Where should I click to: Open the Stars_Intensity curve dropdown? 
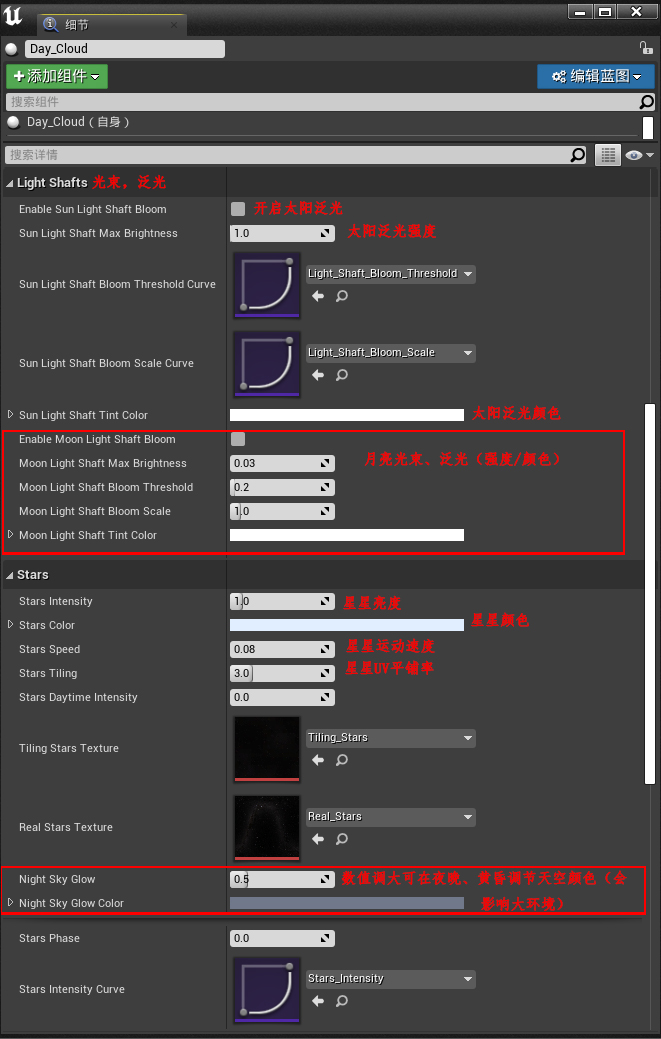pos(390,979)
